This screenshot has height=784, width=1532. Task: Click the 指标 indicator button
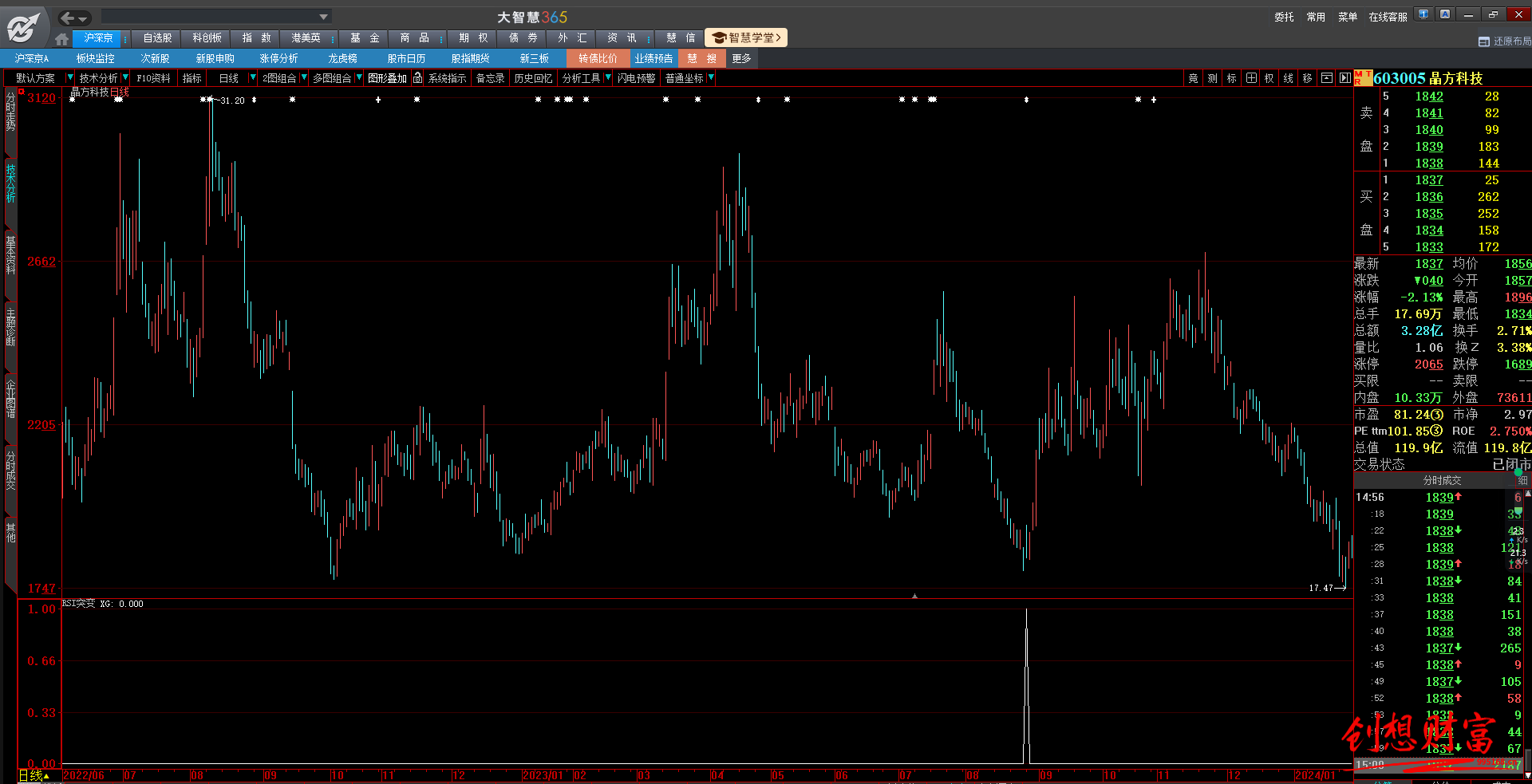coord(191,78)
